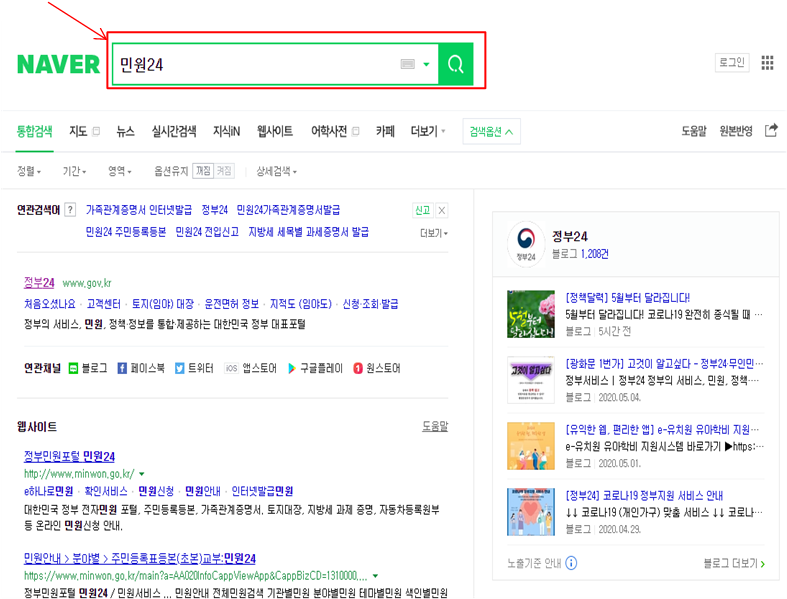Select the 뉴스 tab
Viewport: 787px width, 599px height.
pyautogui.click(x=125, y=132)
